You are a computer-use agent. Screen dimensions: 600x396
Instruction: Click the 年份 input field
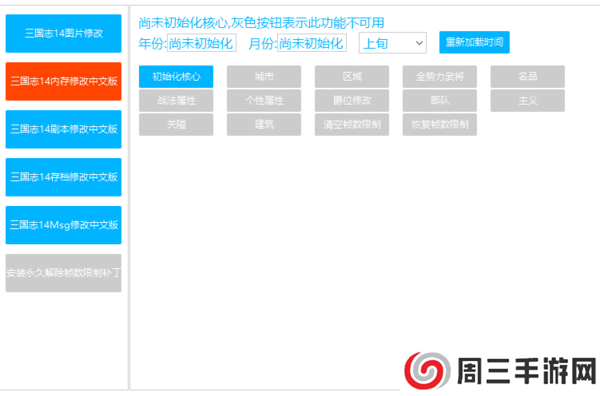tap(202, 43)
